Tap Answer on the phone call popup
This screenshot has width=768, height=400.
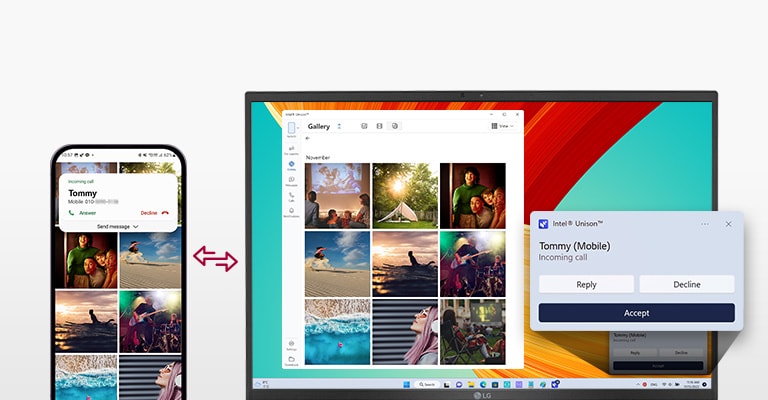[83, 212]
